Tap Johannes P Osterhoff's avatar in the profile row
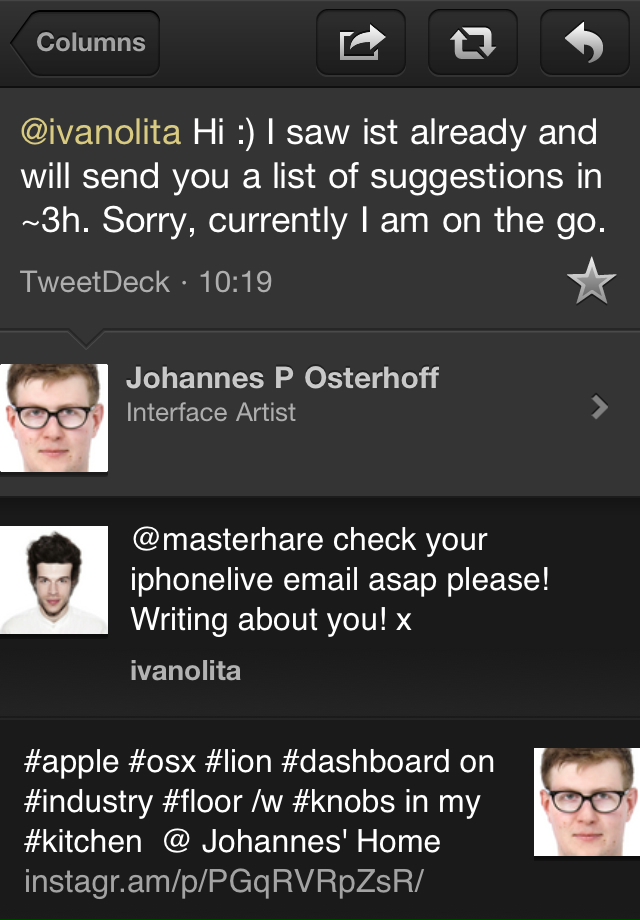The image size is (640, 920). (54, 417)
